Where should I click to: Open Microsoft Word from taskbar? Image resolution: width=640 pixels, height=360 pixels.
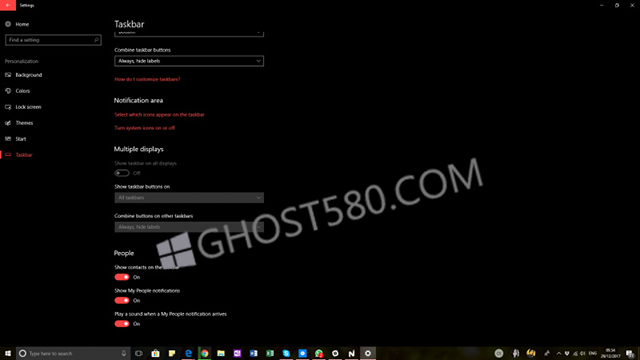pos(253,353)
